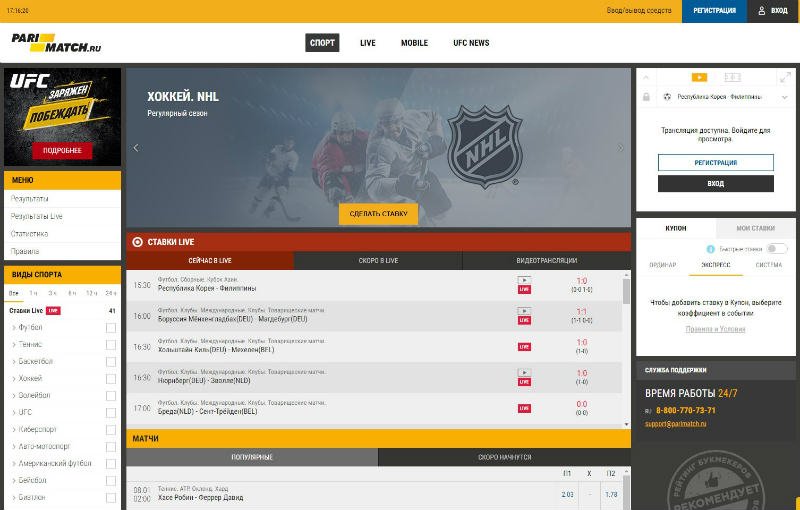Click the Сделать ставку button
The width and height of the screenshot is (800, 510).
click(x=378, y=213)
